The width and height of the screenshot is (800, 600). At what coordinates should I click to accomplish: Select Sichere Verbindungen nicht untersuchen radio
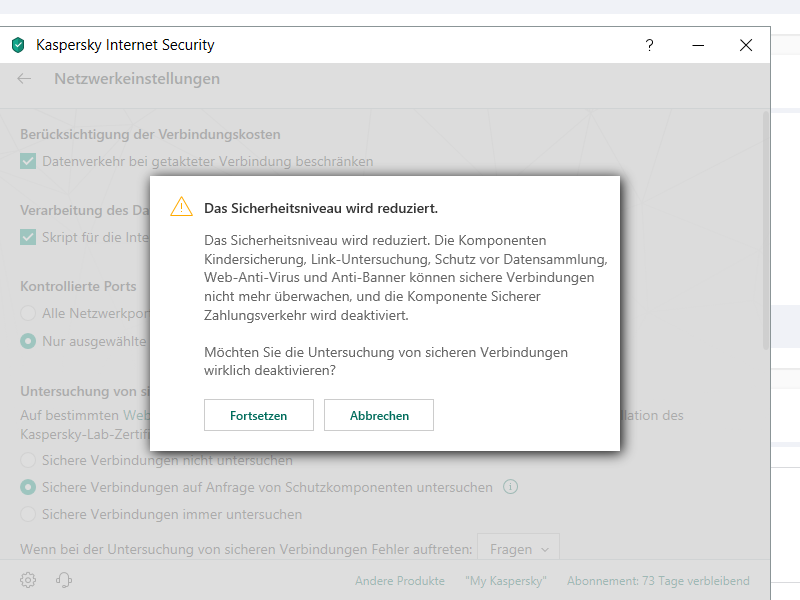[29, 461]
